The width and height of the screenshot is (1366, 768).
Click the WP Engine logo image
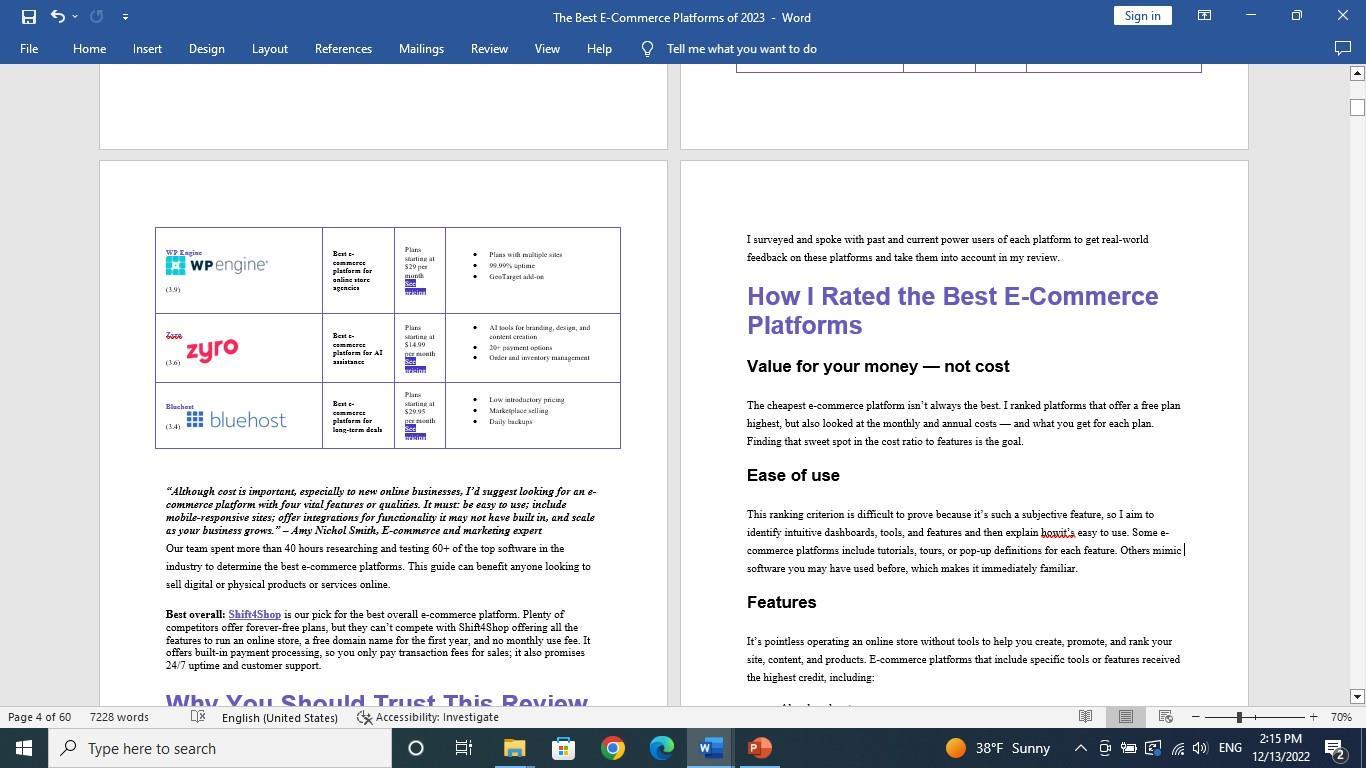217,265
